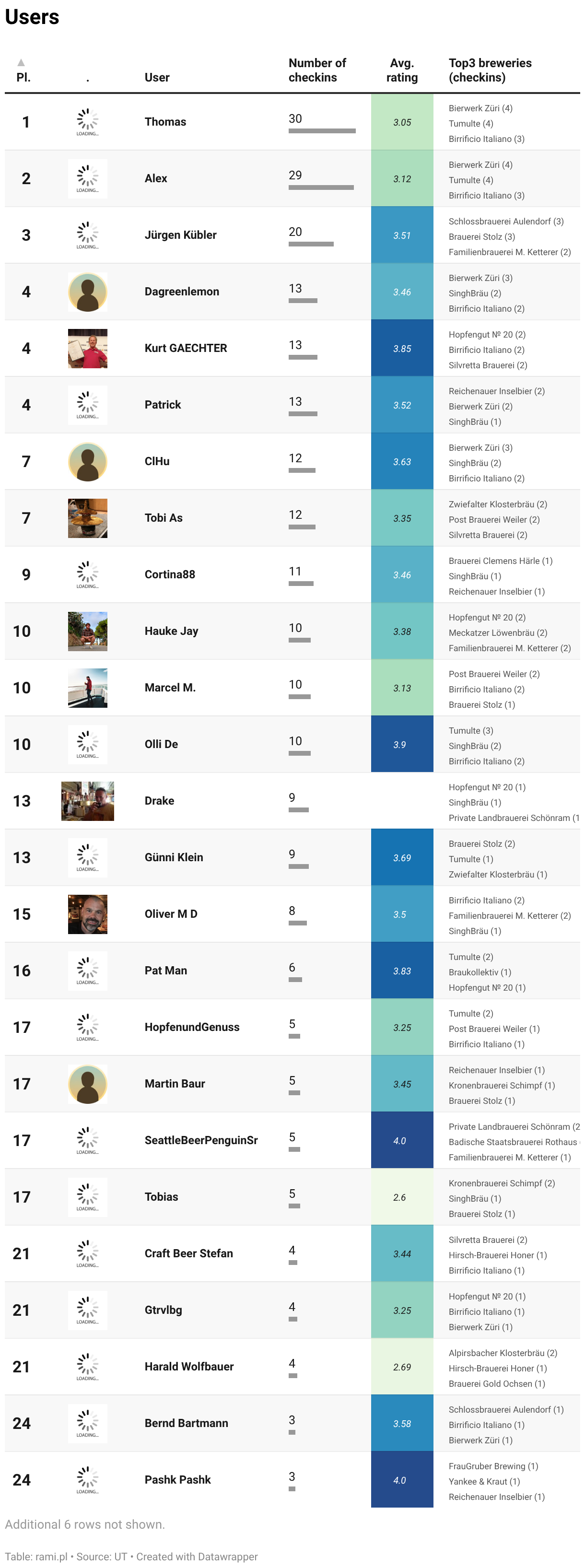585x1568 pixels.
Task: Click Pashk Pashk's loading avatar icon
Action: point(88,1481)
